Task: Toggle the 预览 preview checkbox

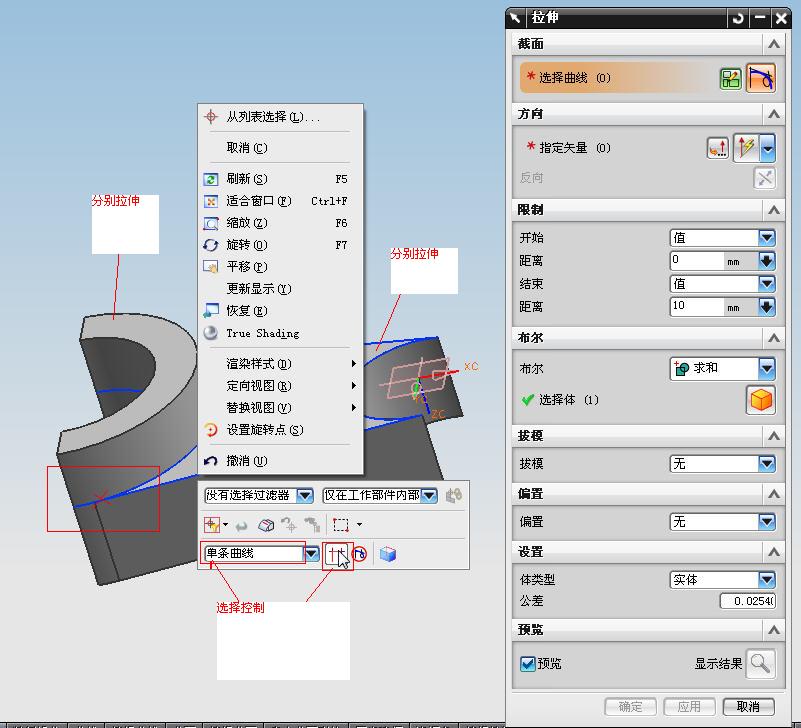Action: click(527, 664)
